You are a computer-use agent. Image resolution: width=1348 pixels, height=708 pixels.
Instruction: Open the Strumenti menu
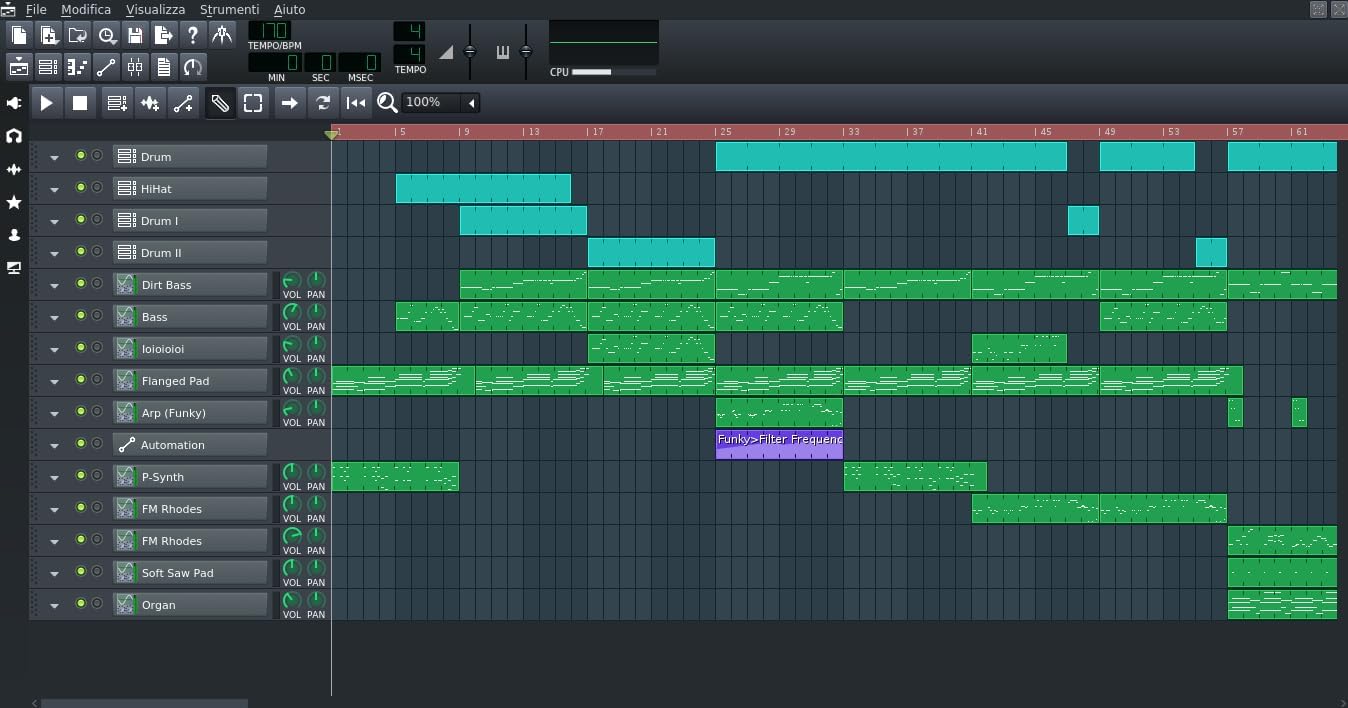click(229, 9)
